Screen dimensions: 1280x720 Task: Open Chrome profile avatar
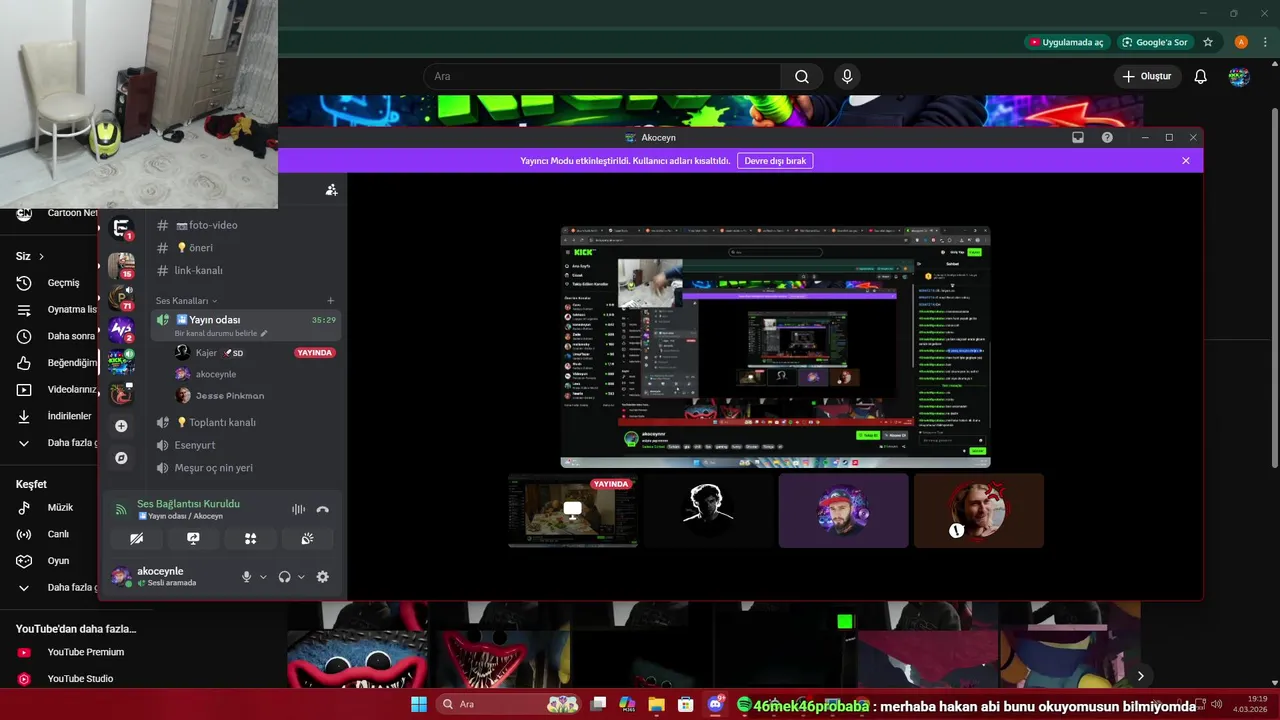coord(1241,42)
